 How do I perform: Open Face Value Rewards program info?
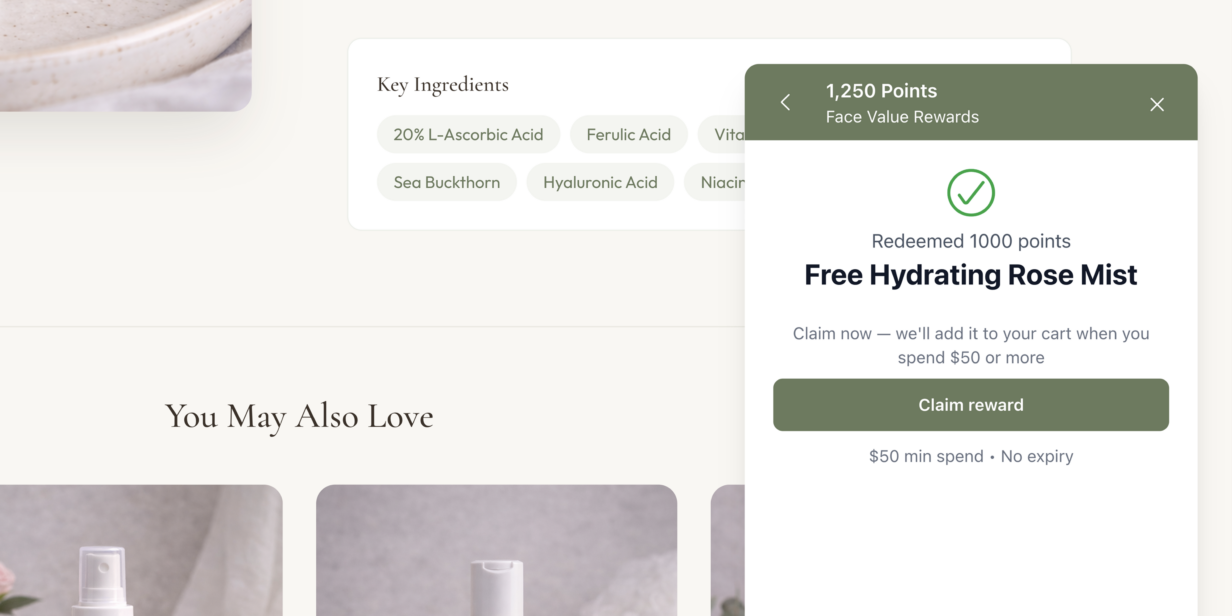click(902, 117)
